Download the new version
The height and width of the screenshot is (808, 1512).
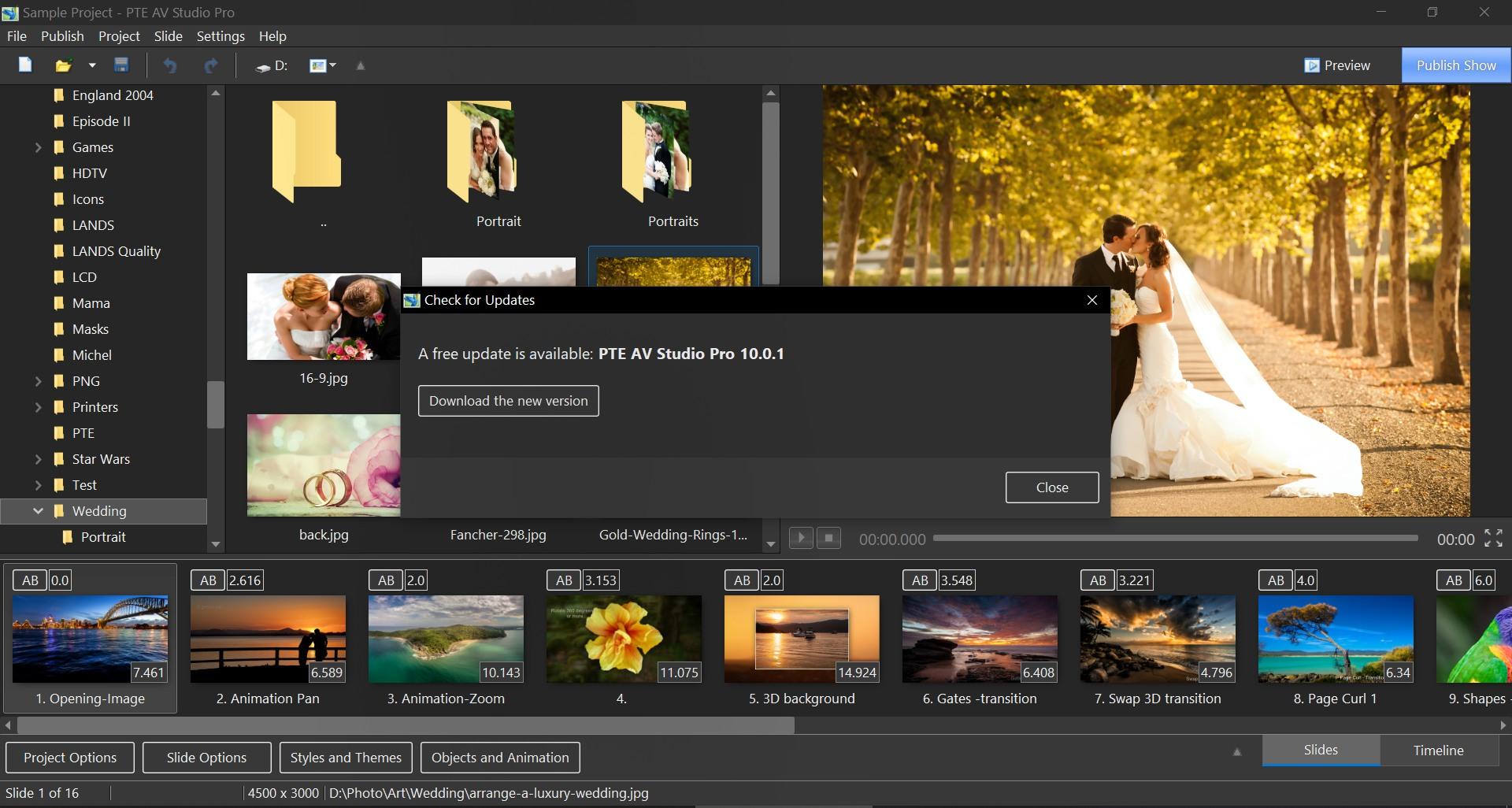click(x=509, y=401)
